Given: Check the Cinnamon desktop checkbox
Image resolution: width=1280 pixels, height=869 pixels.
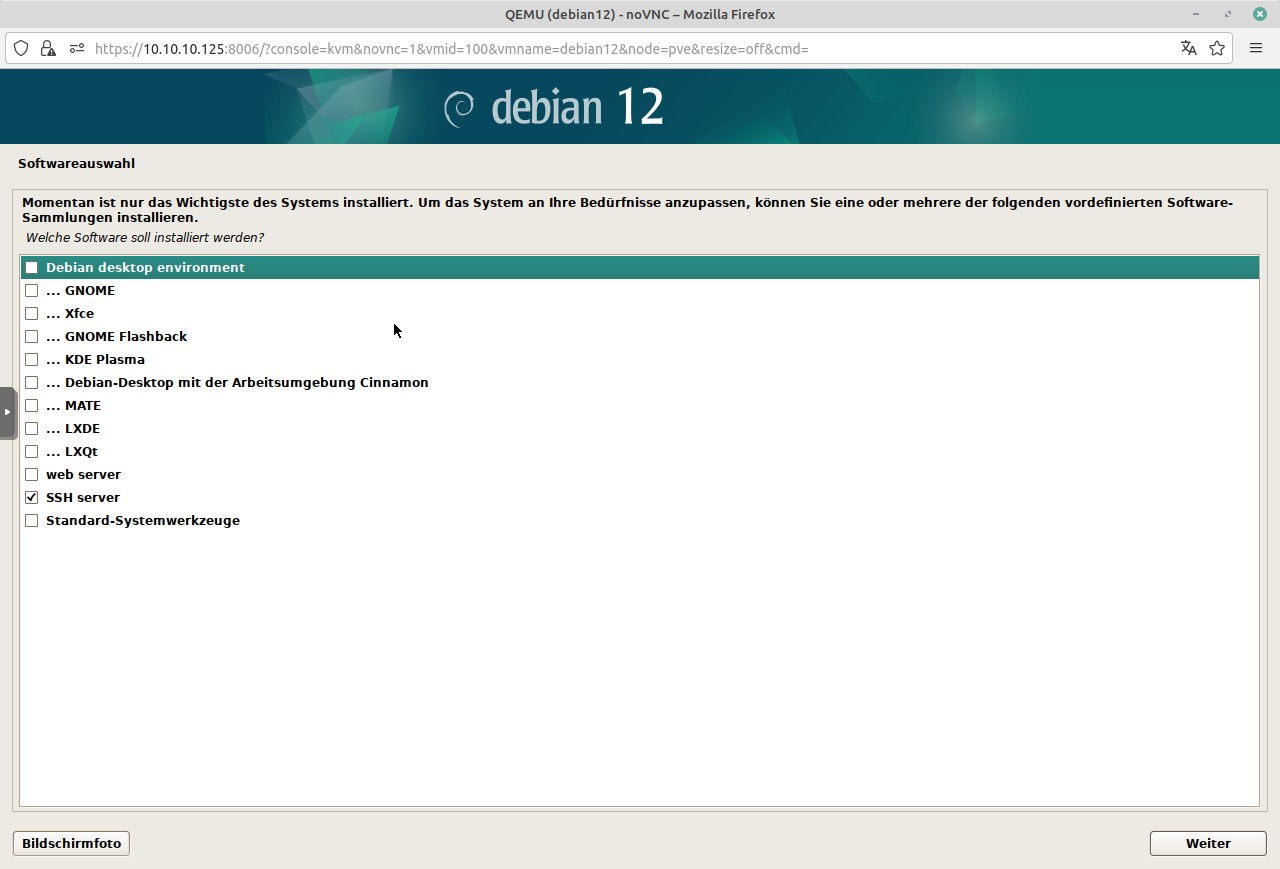Looking at the screenshot, I should point(32,383).
